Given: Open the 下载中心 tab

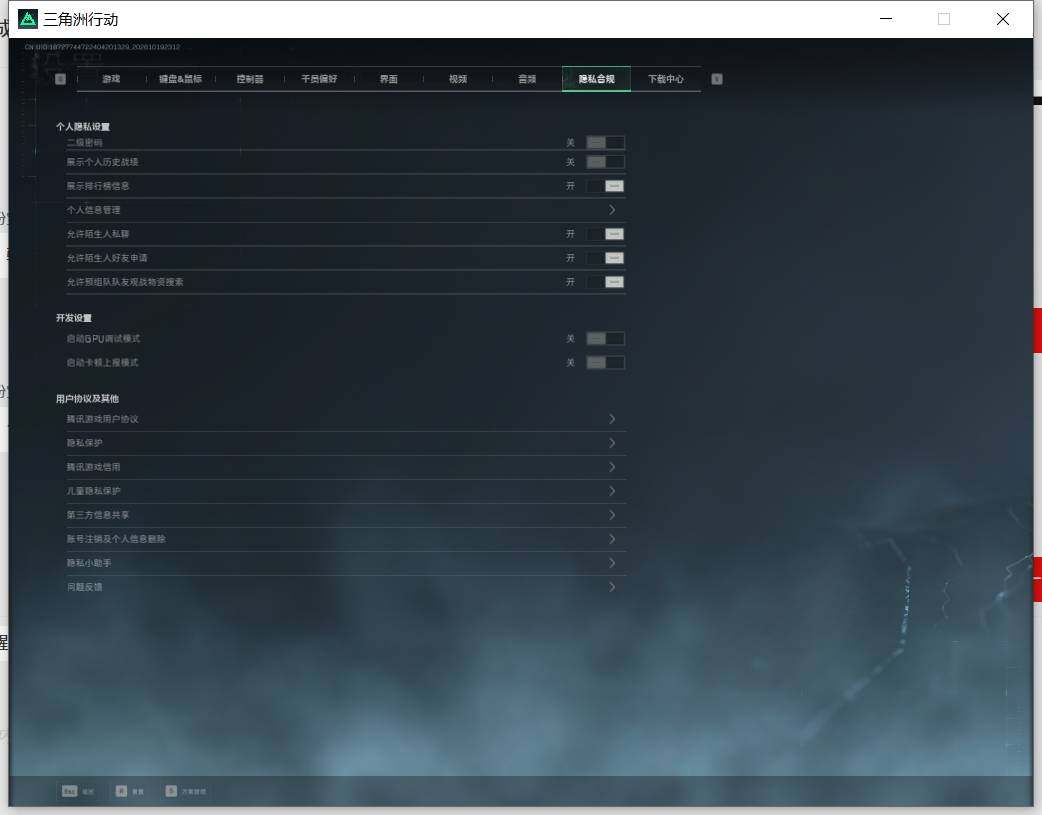Looking at the screenshot, I should pos(666,79).
